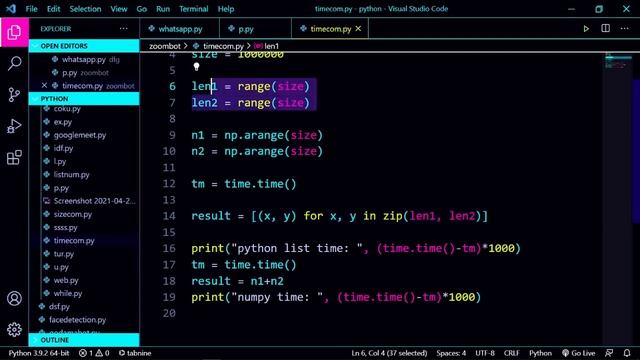Open whatsapp.py in Open Editors list
The width and height of the screenshot is (640, 360).
click(x=84, y=59)
